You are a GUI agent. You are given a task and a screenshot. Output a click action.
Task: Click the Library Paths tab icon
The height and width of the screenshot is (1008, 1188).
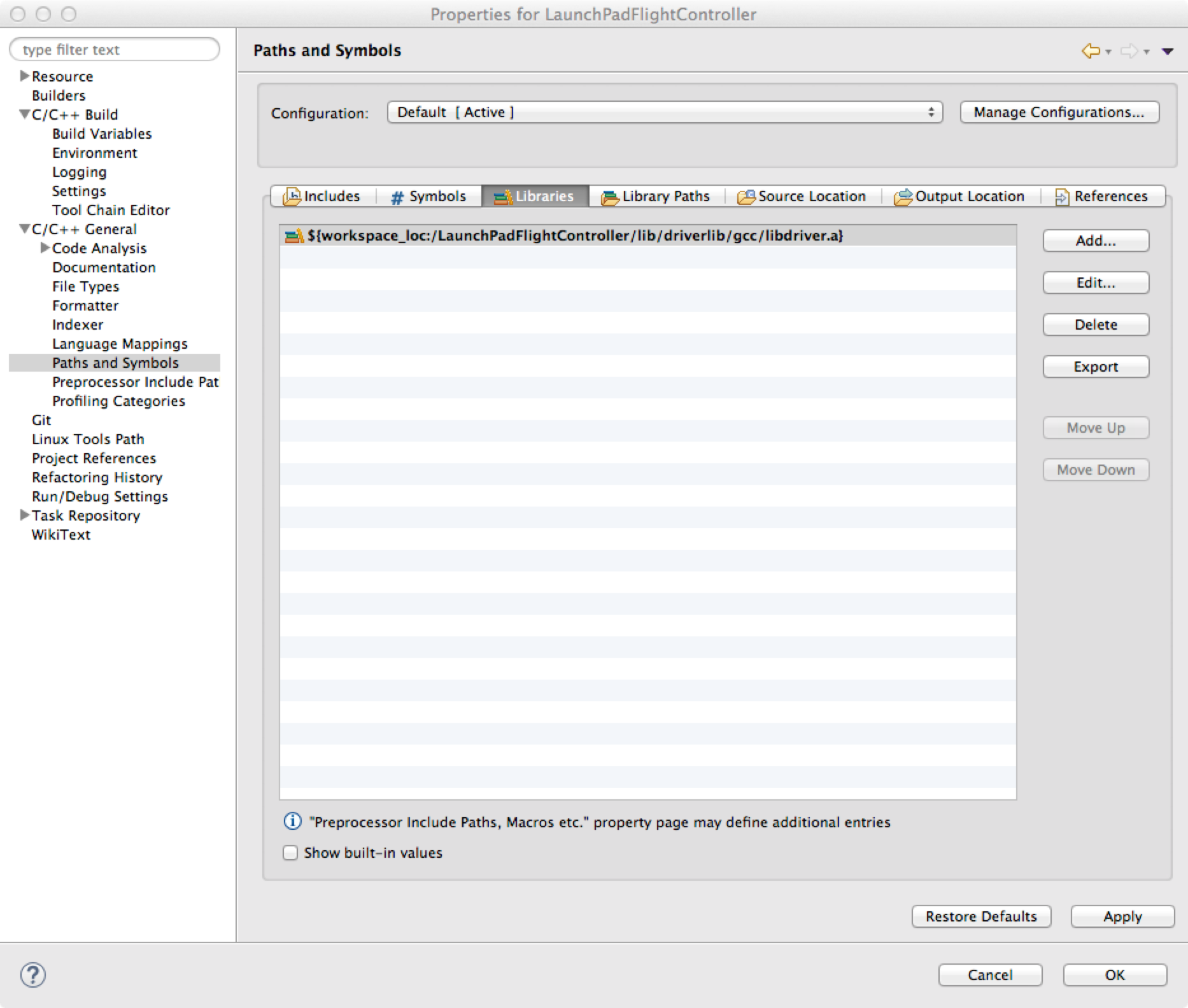[x=609, y=197]
